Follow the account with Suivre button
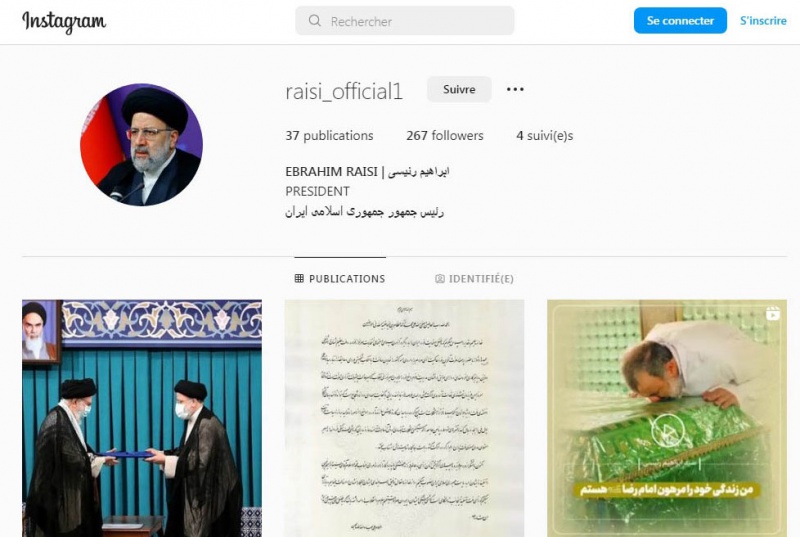This screenshot has height=537, width=800. [x=459, y=89]
